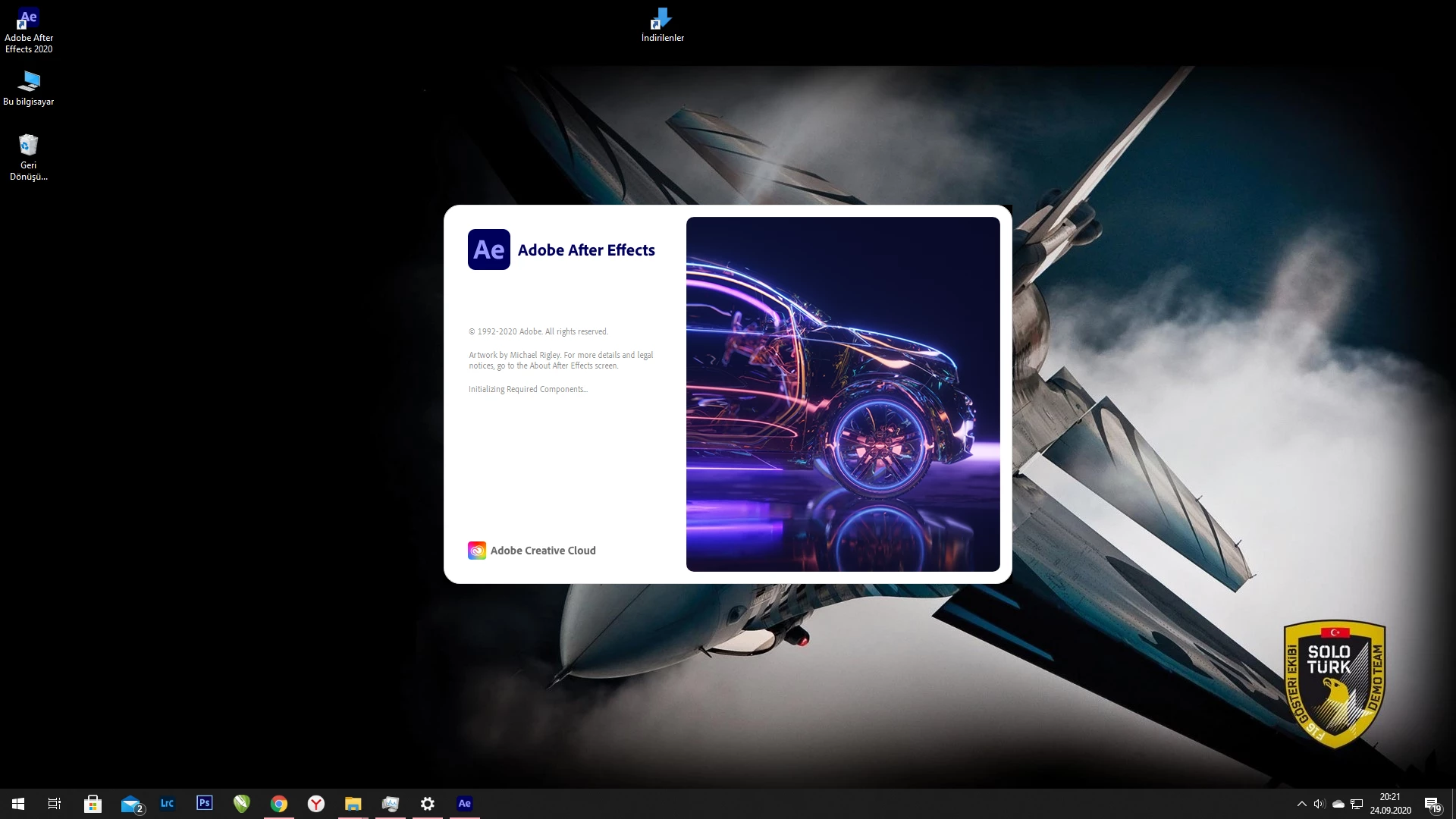
Task: Open File Explorer from the taskbar
Action: pyautogui.click(x=353, y=803)
